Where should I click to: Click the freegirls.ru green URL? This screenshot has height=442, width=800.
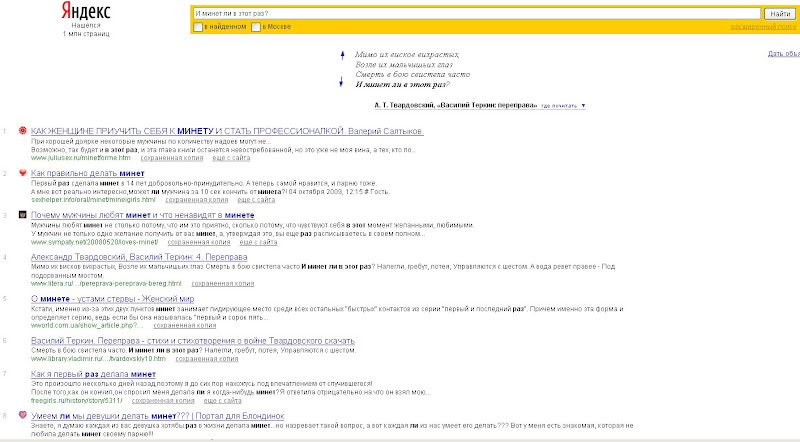point(77,401)
